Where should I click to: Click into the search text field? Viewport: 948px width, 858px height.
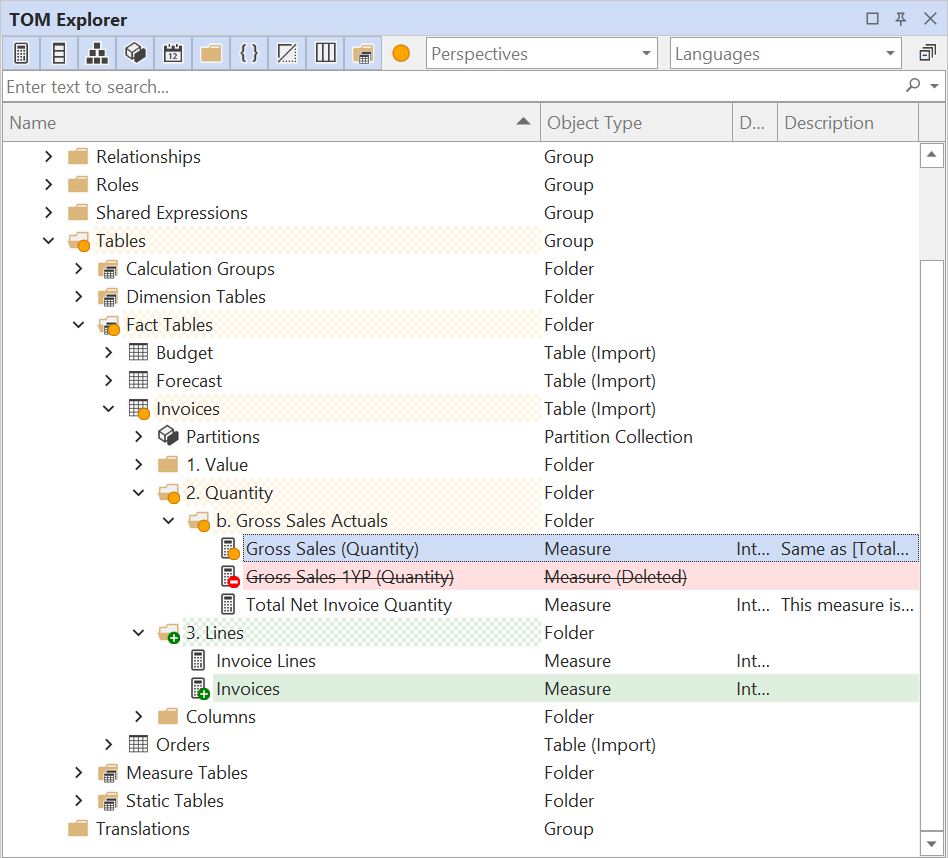click(x=450, y=86)
